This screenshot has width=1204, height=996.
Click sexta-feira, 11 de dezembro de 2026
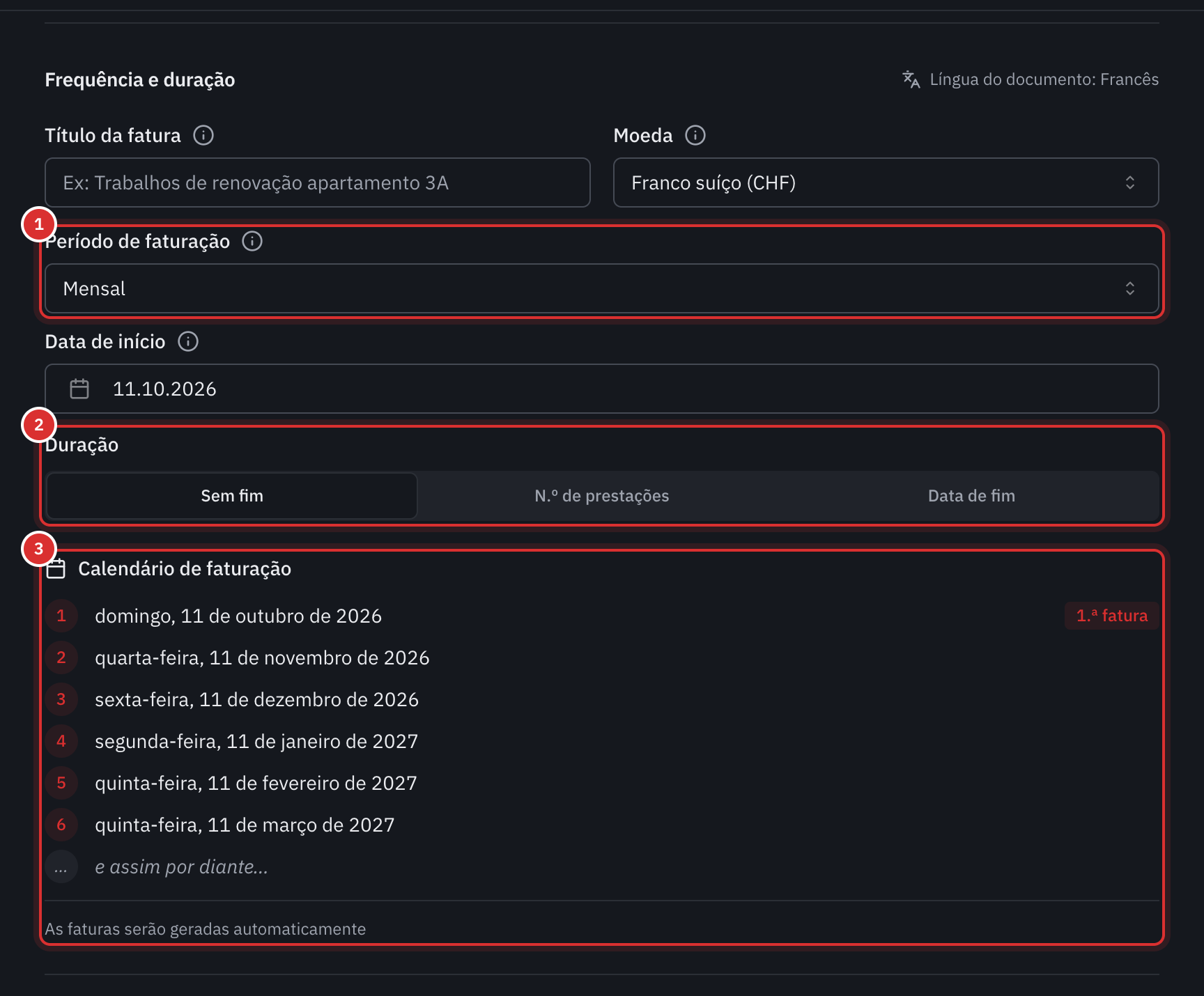coord(602,699)
